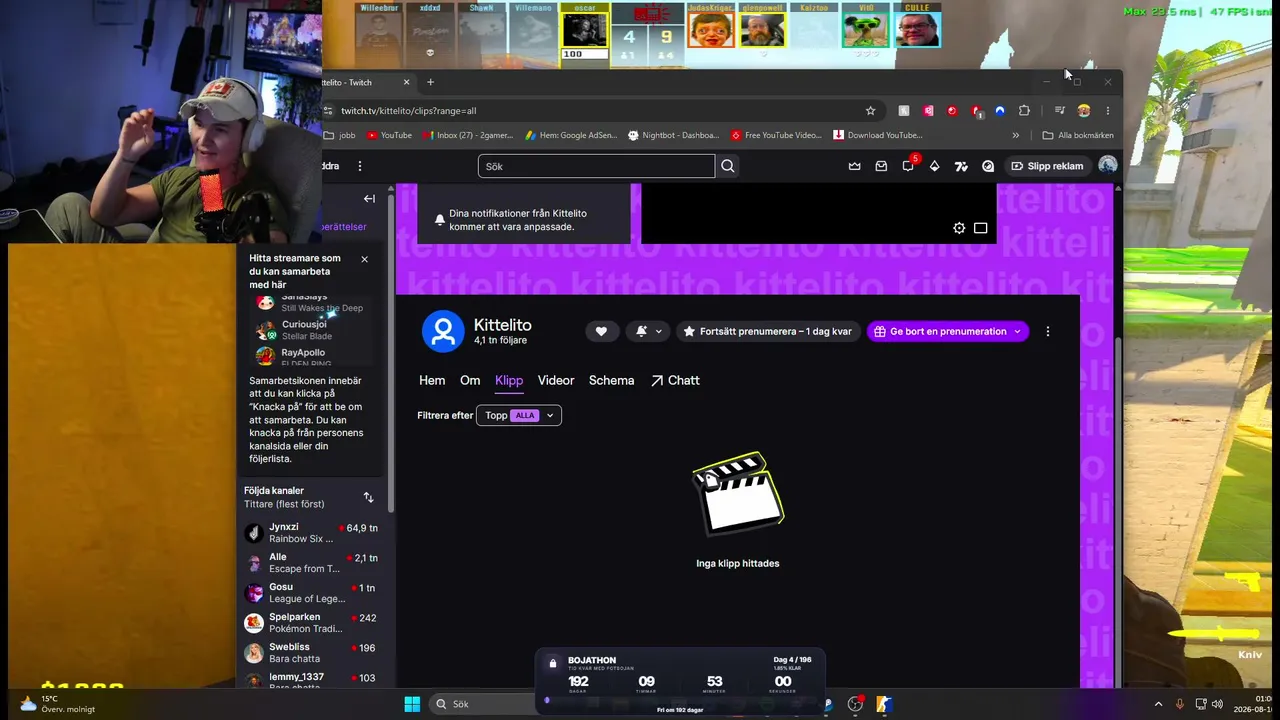Open the Chrome extensions puzzle icon
Image resolution: width=1280 pixels, height=720 pixels.
coord(1024,111)
